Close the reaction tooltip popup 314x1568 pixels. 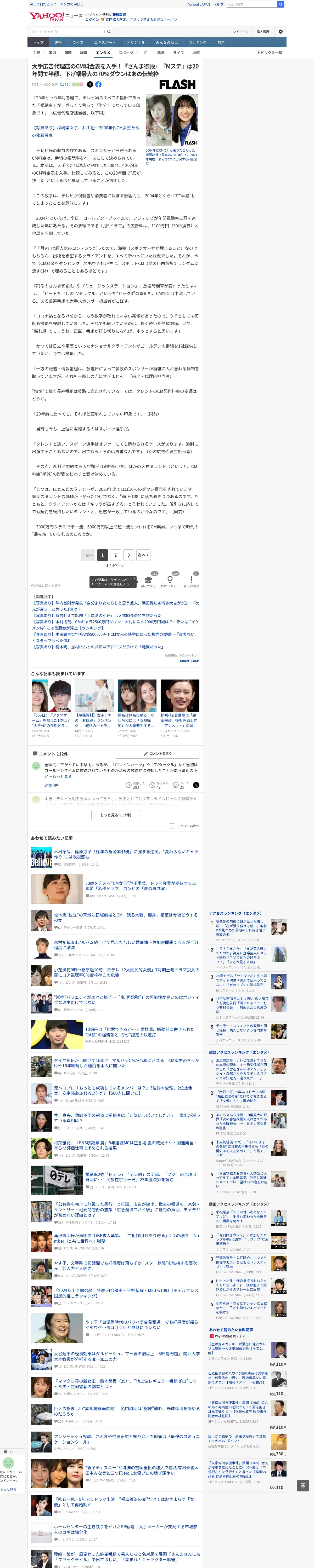click(135, 579)
